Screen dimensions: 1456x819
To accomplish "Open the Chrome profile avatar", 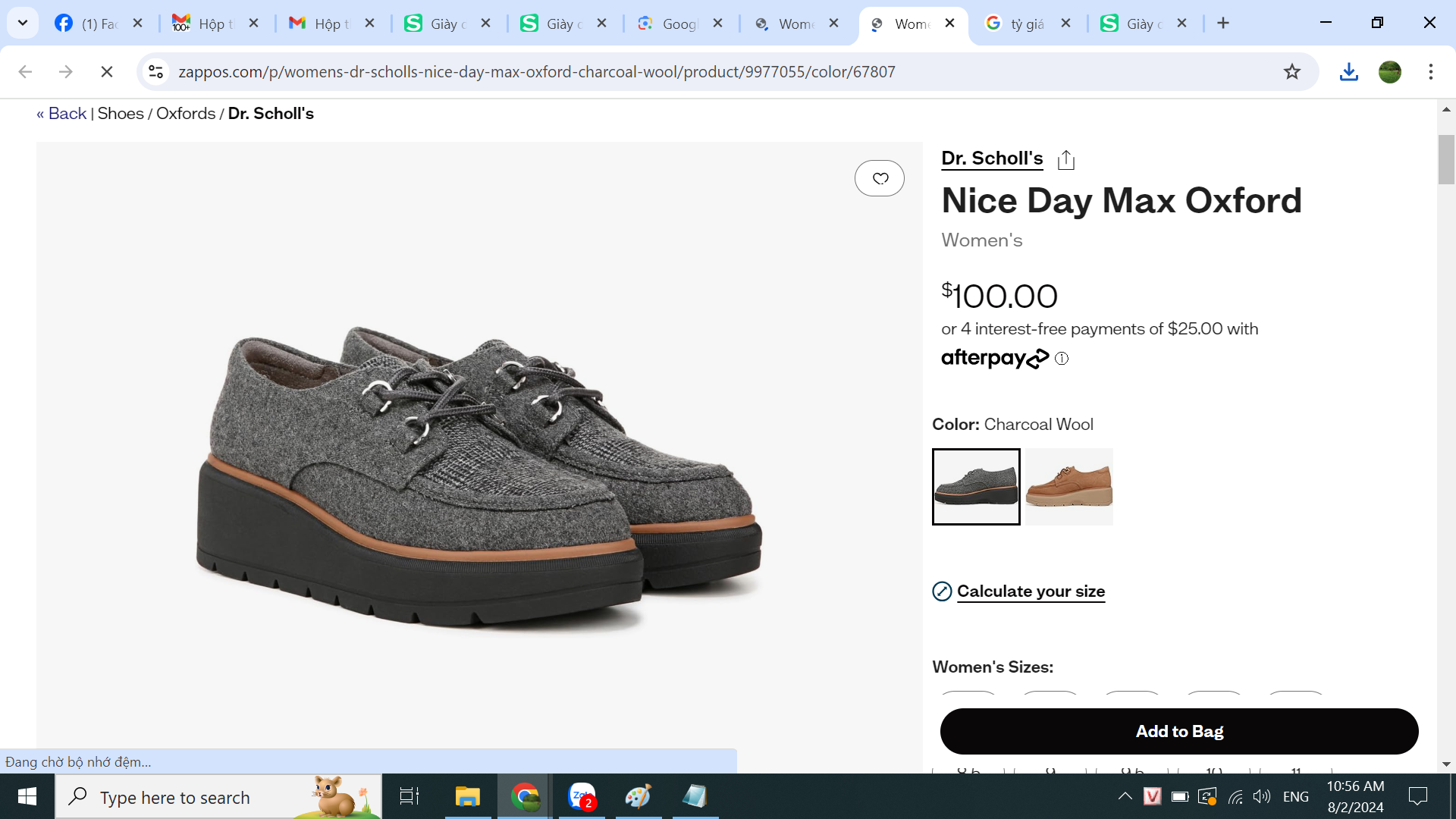I will (1390, 72).
